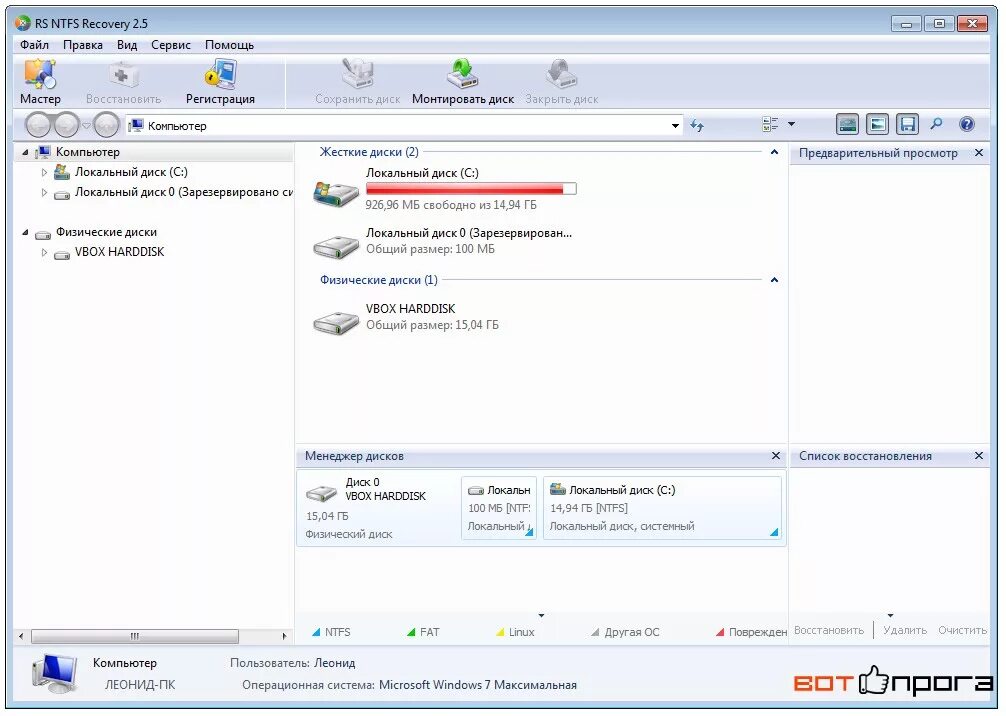Close the Предварительный просмотр panel
This screenshot has height=716, width=1006.
[x=978, y=153]
